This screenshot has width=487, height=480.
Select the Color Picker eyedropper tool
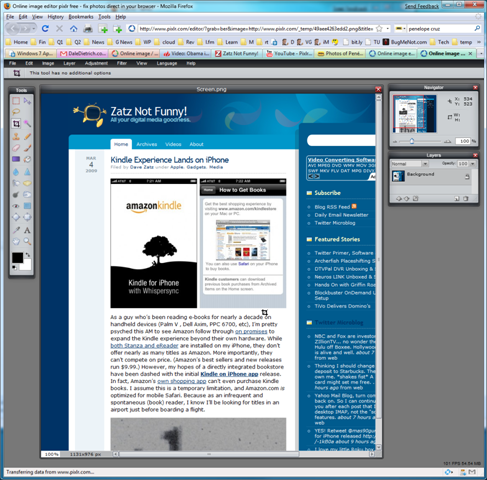click(16, 230)
